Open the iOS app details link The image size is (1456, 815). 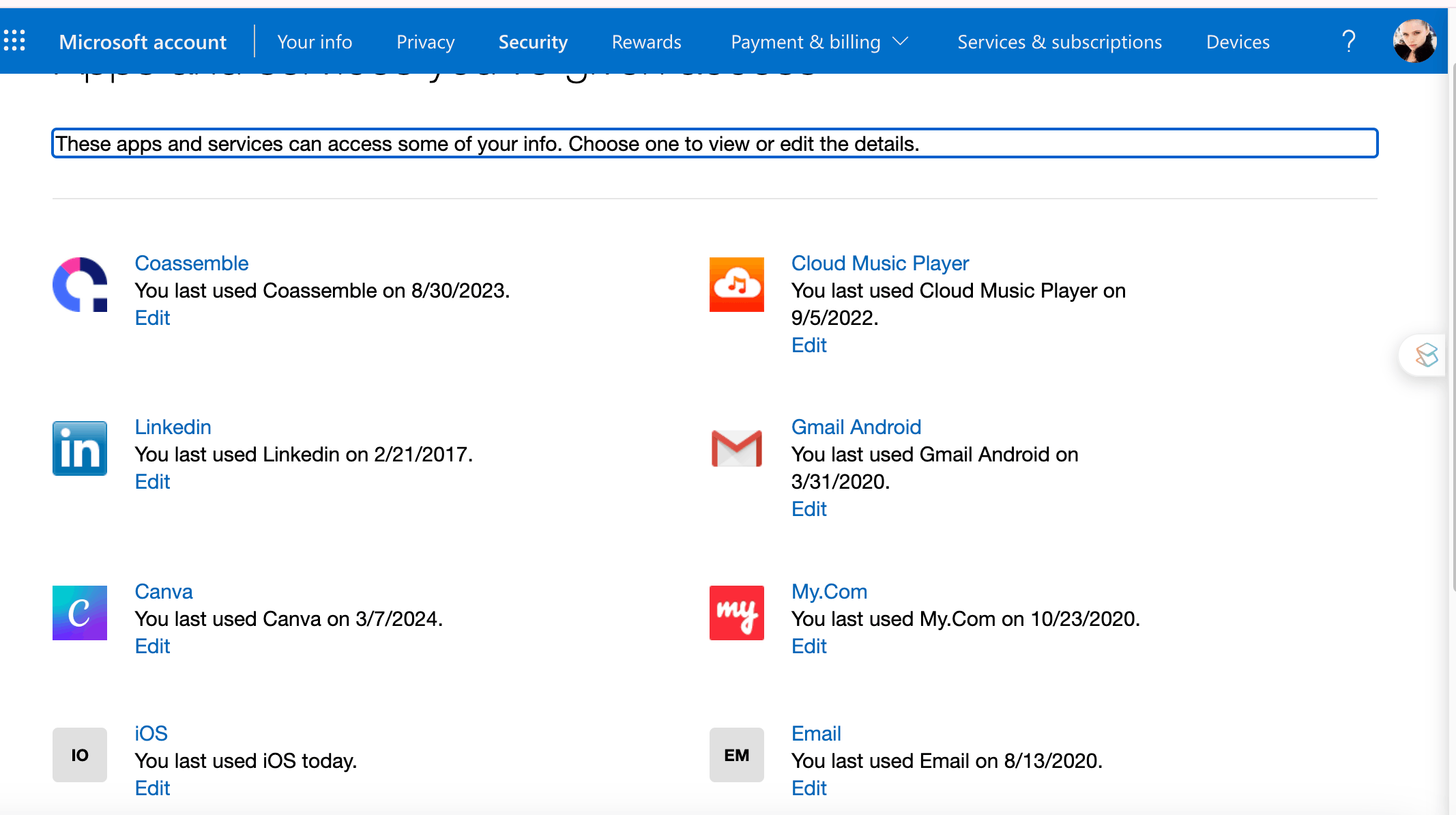coord(151,734)
